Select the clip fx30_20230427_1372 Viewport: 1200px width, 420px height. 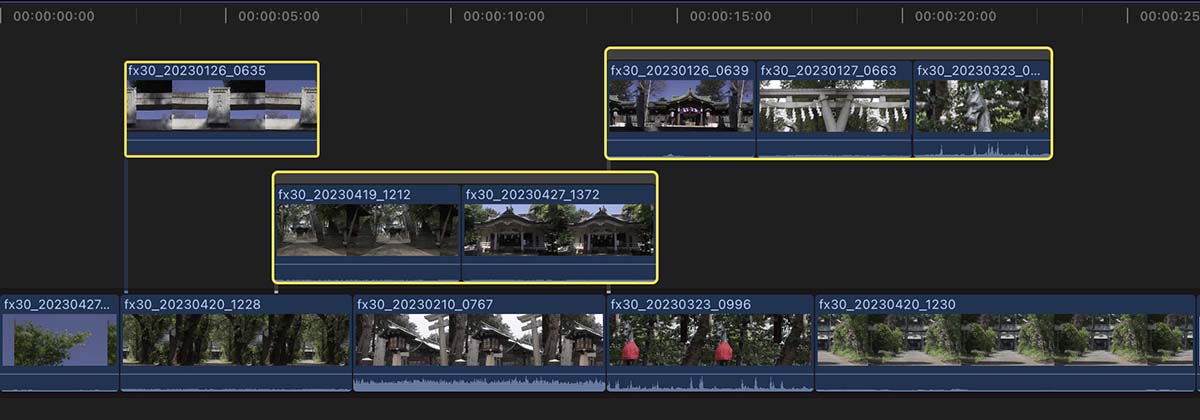[559, 233]
